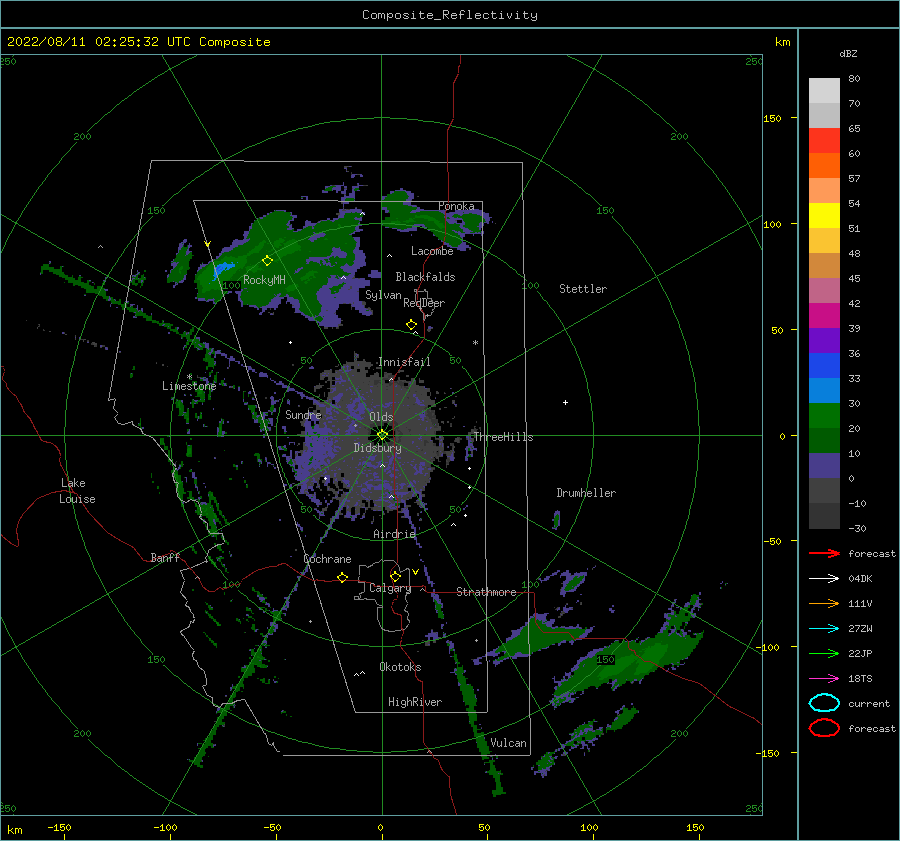The width and height of the screenshot is (900, 841).
Task: Click the ThreeHills city label
Action: 503,437
